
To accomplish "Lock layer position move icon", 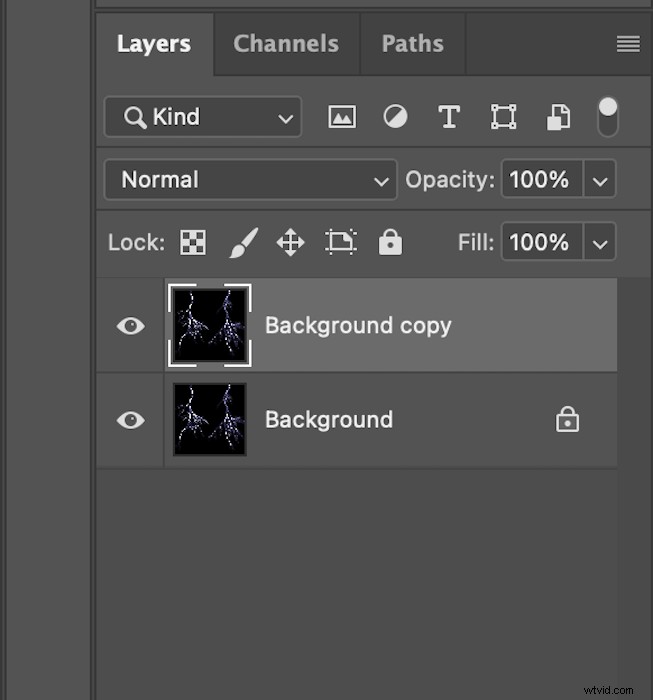I will (290, 242).
